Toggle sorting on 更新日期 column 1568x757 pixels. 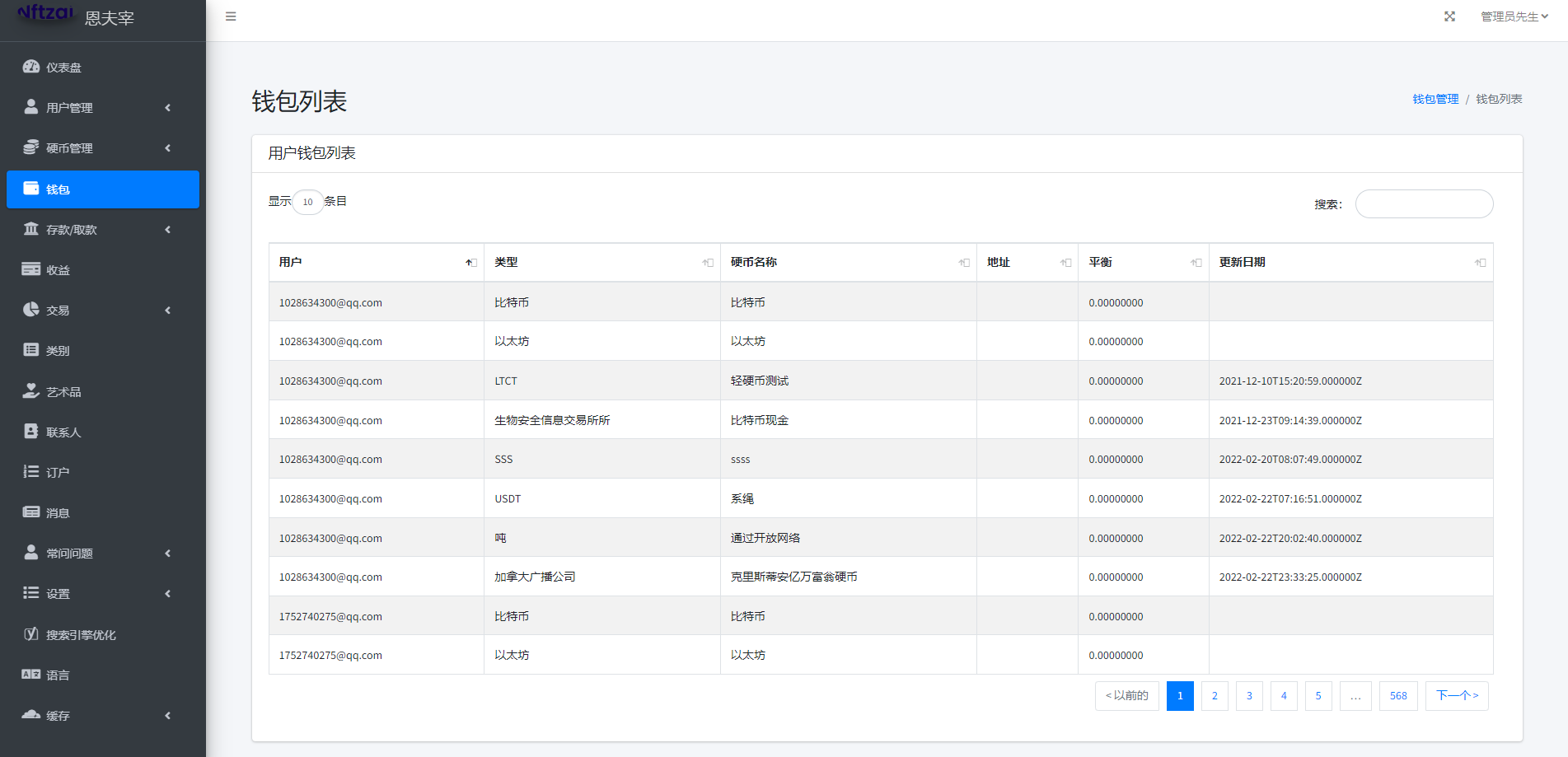coord(1480,263)
